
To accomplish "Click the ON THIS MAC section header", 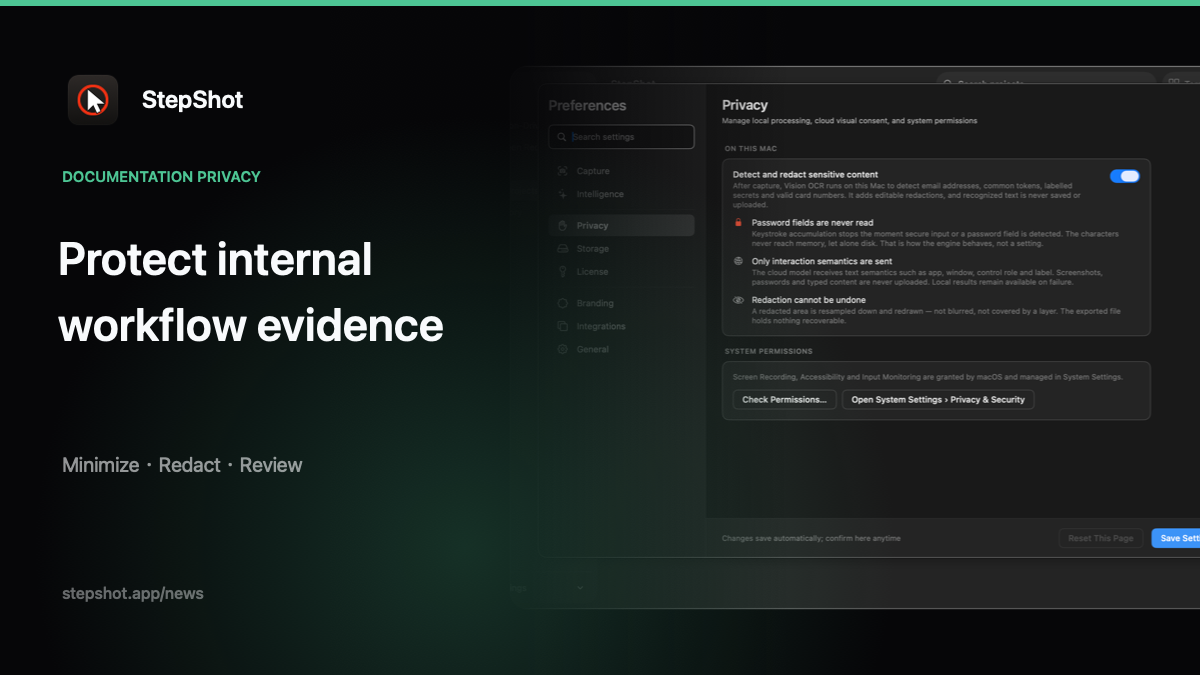I will (x=749, y=148).
